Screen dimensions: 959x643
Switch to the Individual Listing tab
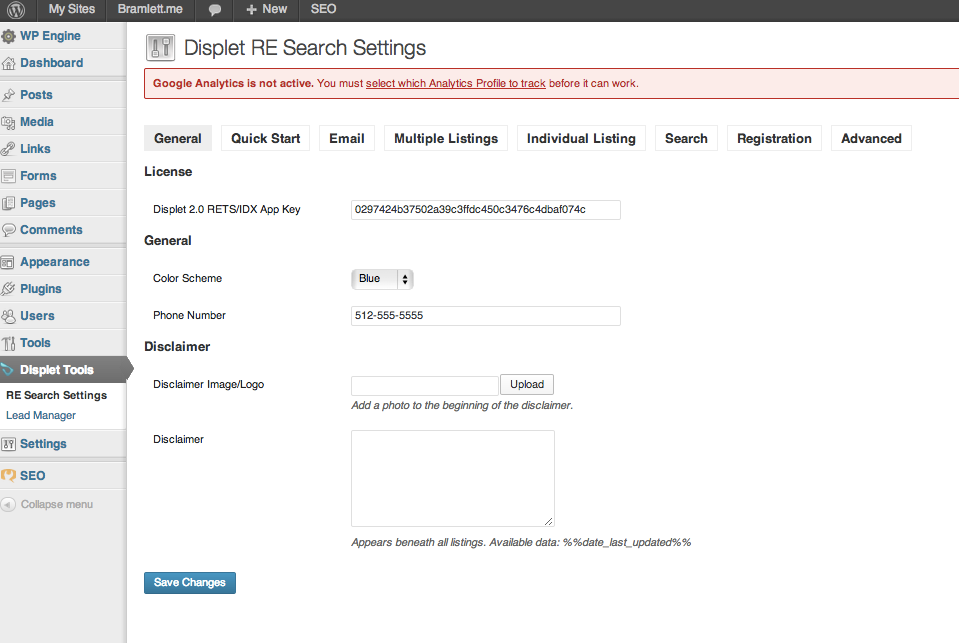pos(581,138)
